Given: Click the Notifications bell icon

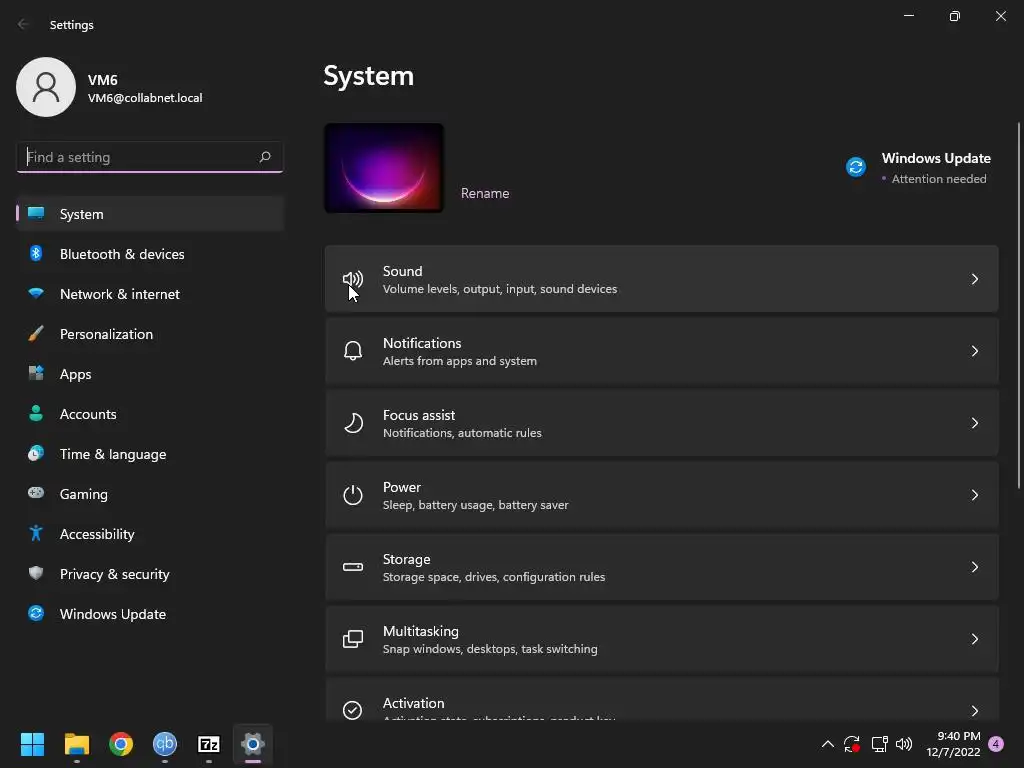Looking at the screenshot, I should (353, 351).
